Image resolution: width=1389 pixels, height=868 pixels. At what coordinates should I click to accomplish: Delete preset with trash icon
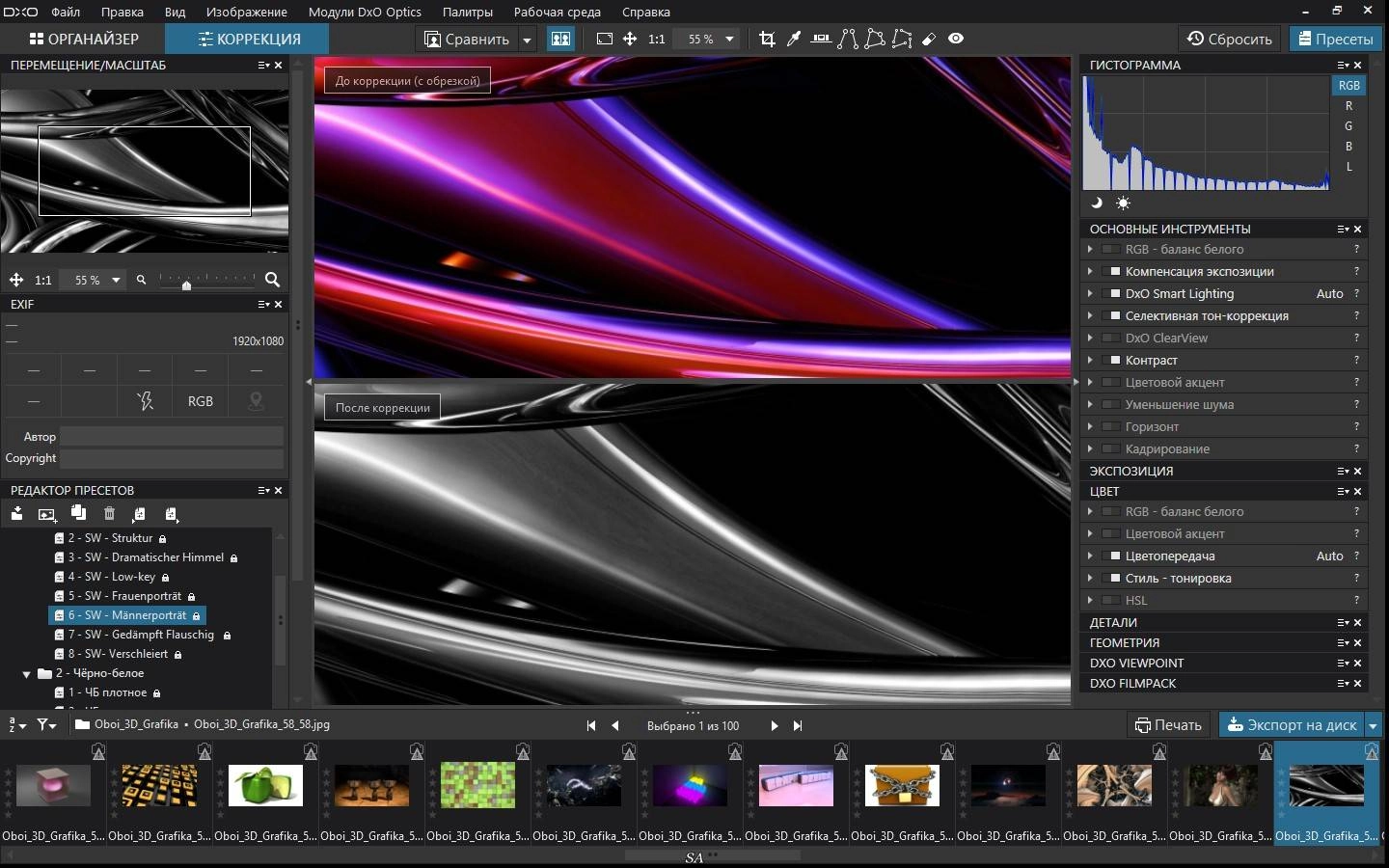(109, 514)
